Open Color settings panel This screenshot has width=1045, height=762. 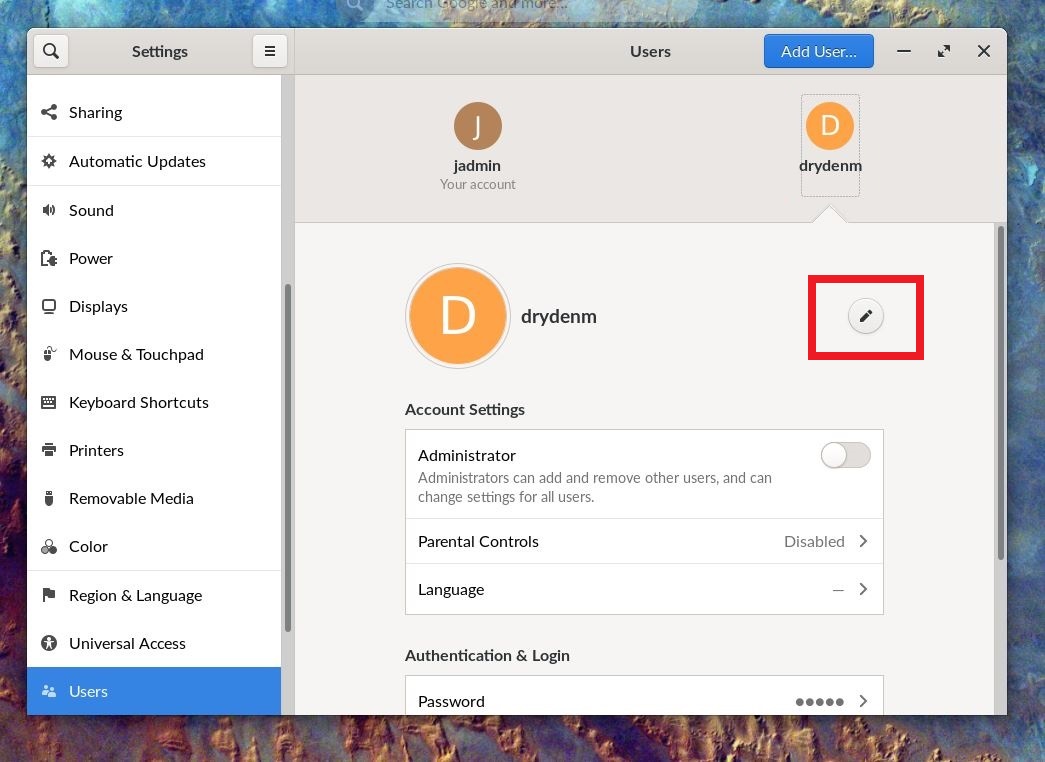pos(154,547)
